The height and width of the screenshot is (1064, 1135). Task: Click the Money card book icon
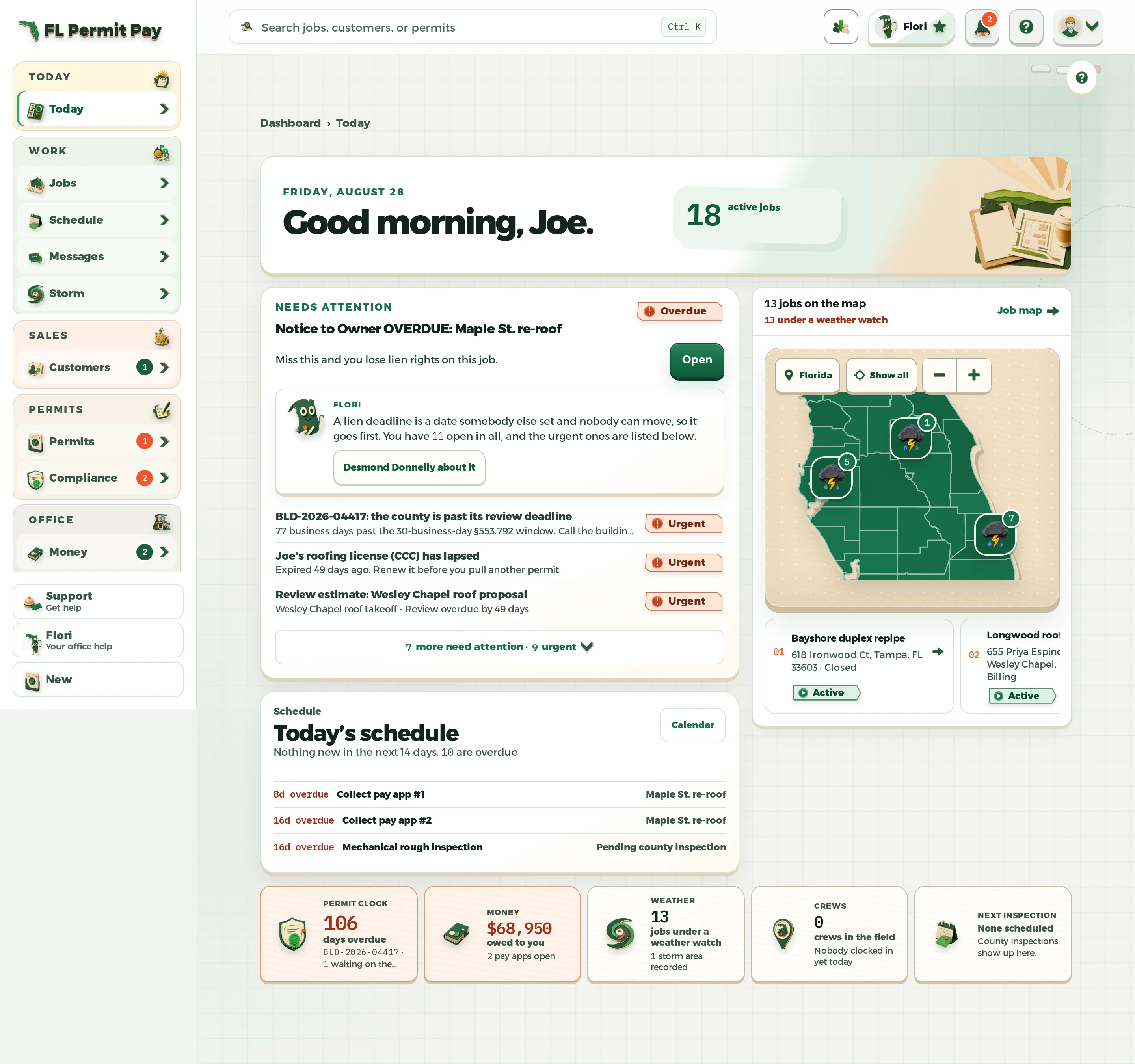(456, 934)
